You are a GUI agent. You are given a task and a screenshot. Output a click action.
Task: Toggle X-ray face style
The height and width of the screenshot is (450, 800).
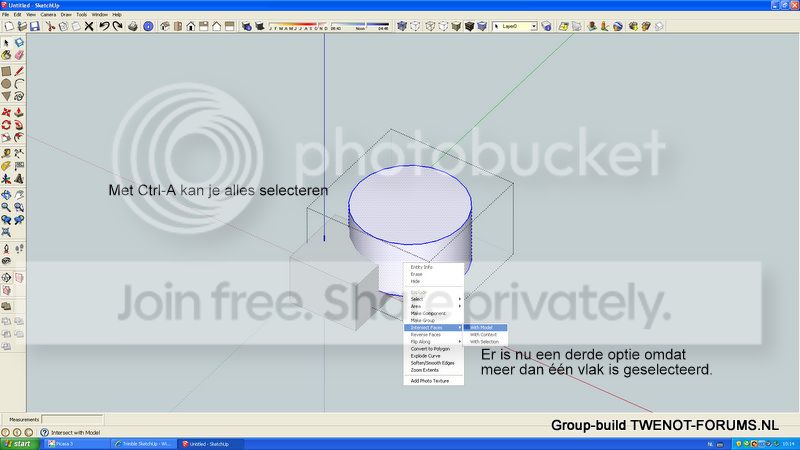click(x=402, y=26)
